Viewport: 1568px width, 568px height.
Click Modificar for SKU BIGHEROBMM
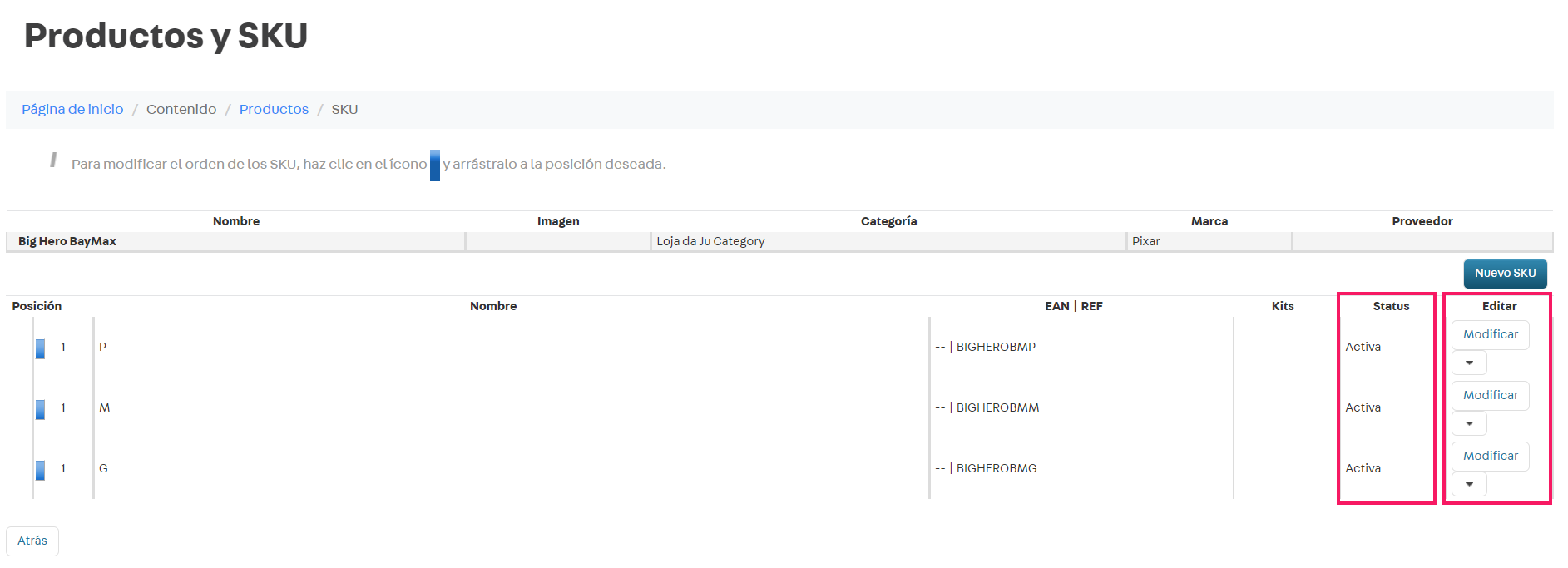1490,395
